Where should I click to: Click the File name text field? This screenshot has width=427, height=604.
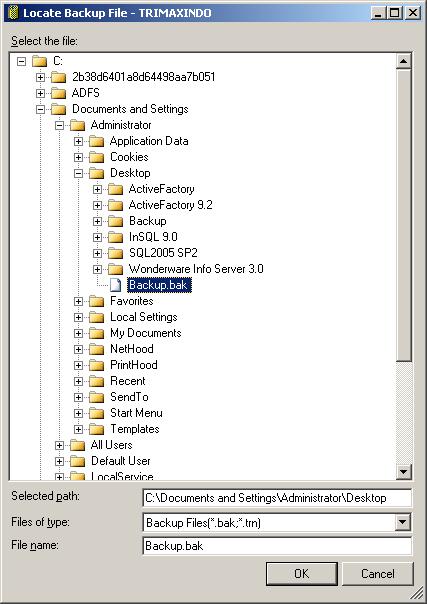pyautogui.click(x=277, y=546)
